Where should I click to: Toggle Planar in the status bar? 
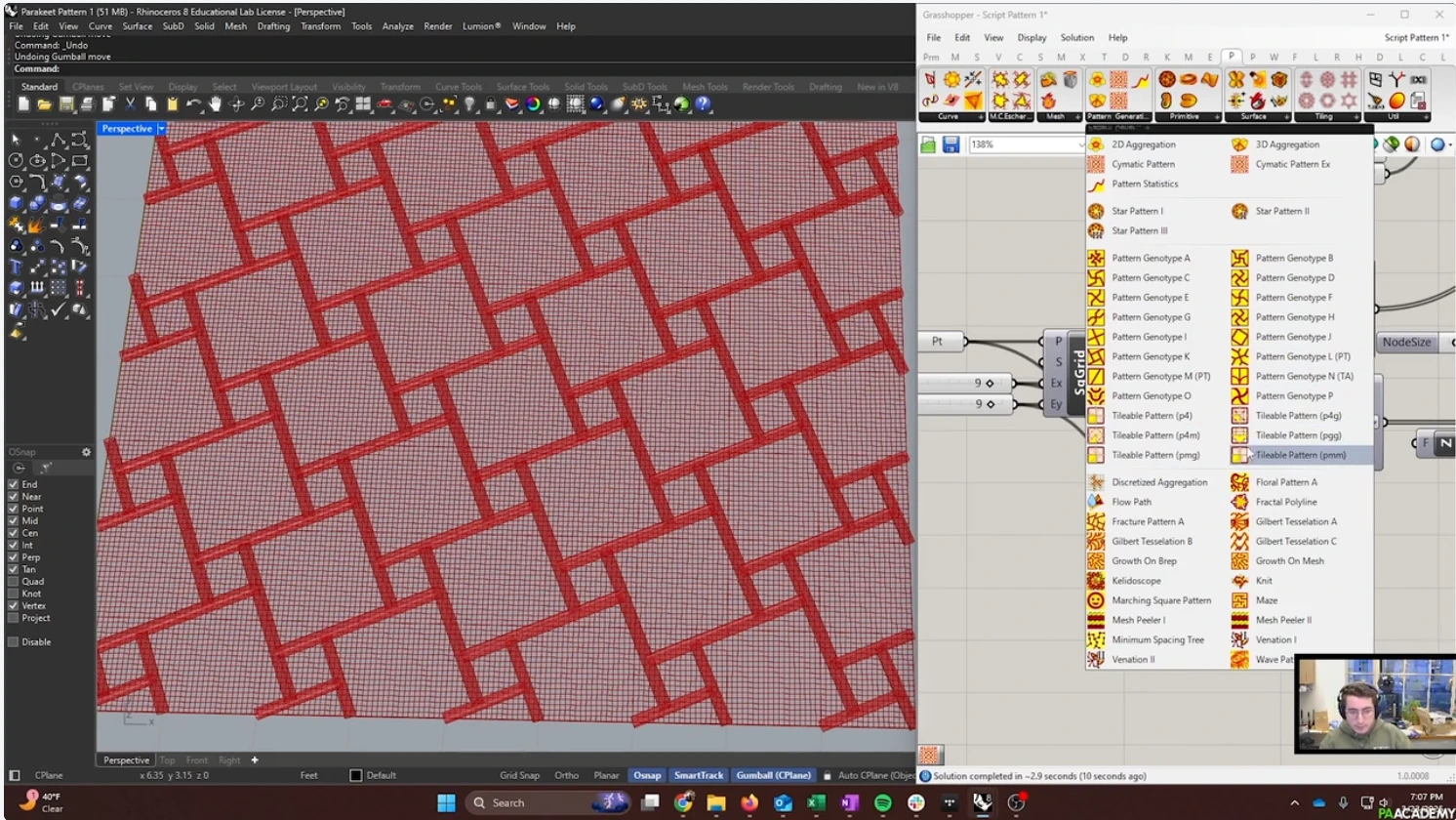tap(607, 775)
